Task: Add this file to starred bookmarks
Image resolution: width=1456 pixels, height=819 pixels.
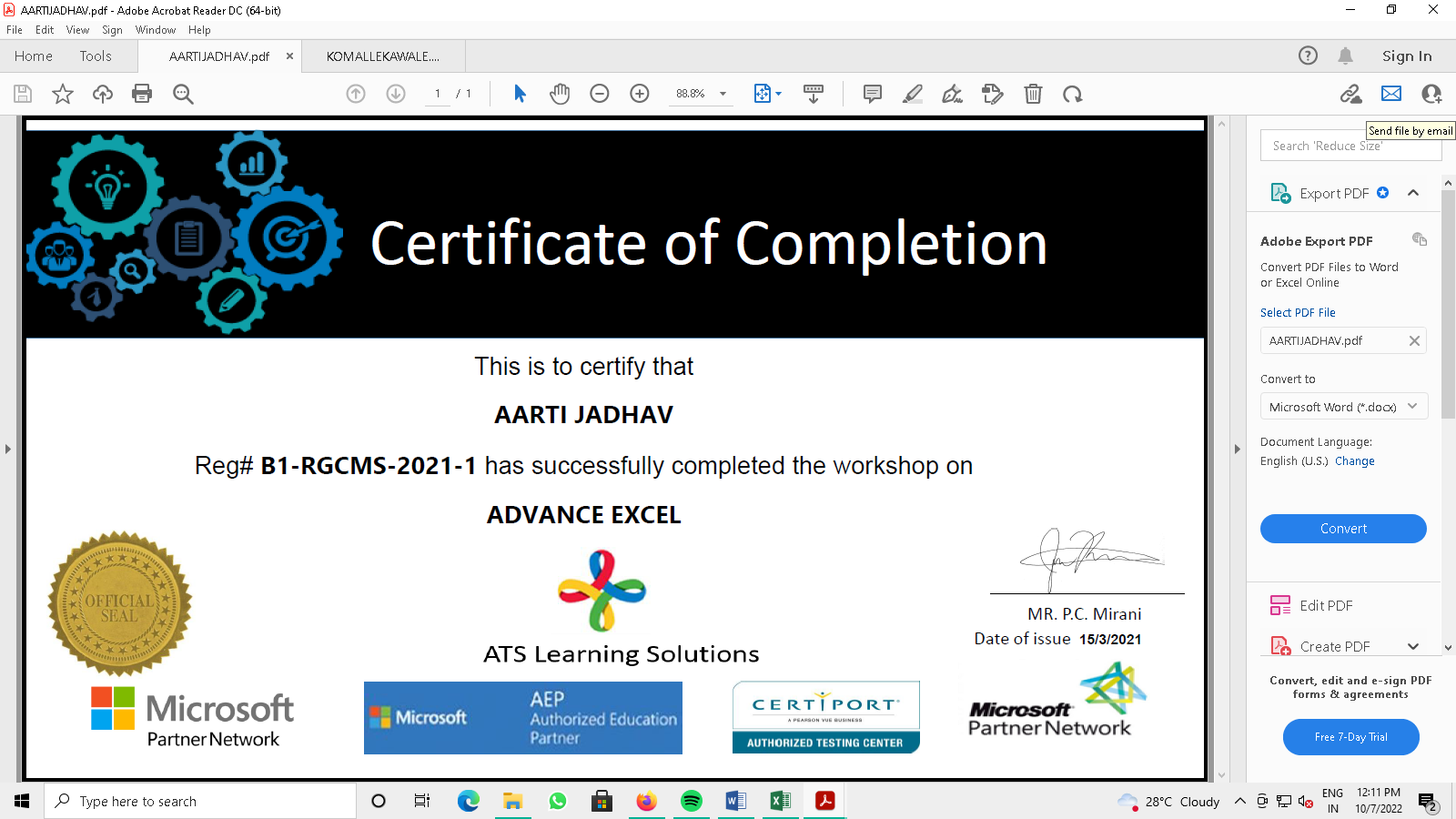Action: (x=63, y=94)
